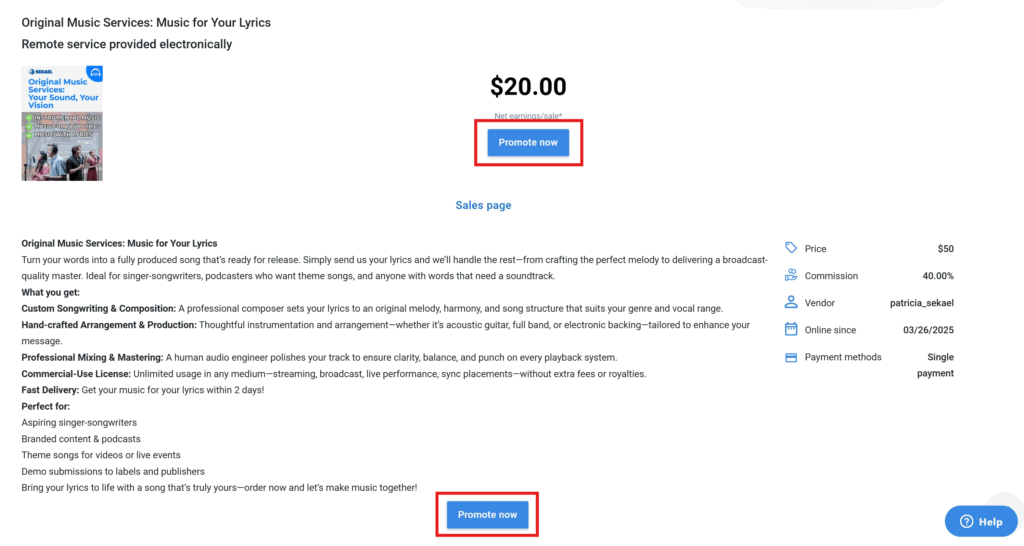Click the Commission 40.00% value
The height and width of the screenshot is (546, 1024).
[x=938, y=276]
